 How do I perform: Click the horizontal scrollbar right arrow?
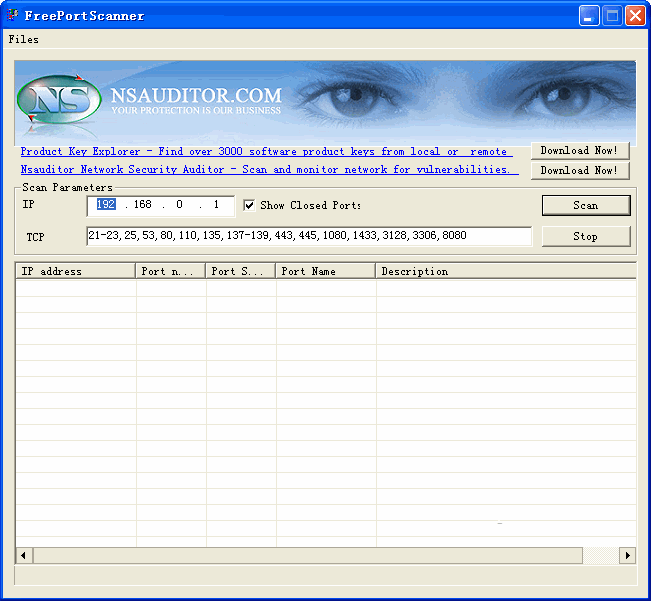627,555
